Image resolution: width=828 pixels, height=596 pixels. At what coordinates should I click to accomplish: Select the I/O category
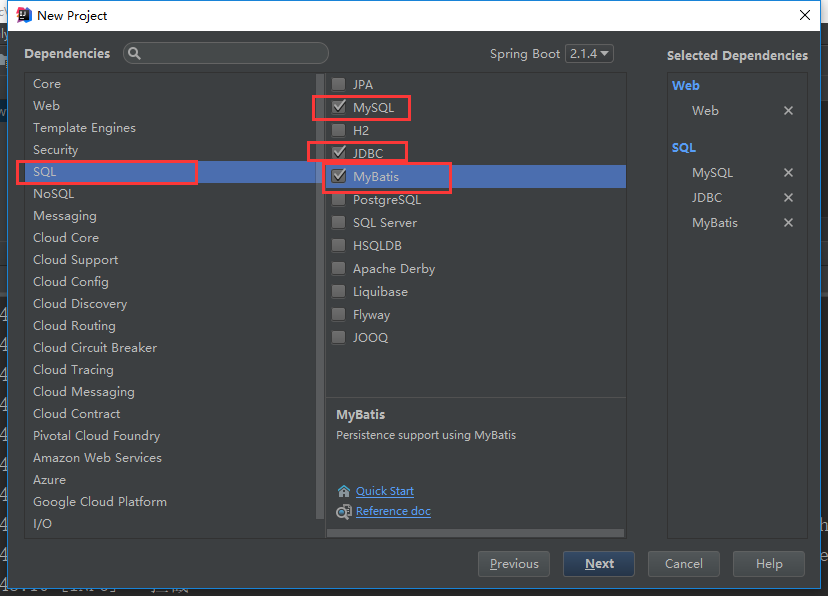coord(170,524)
